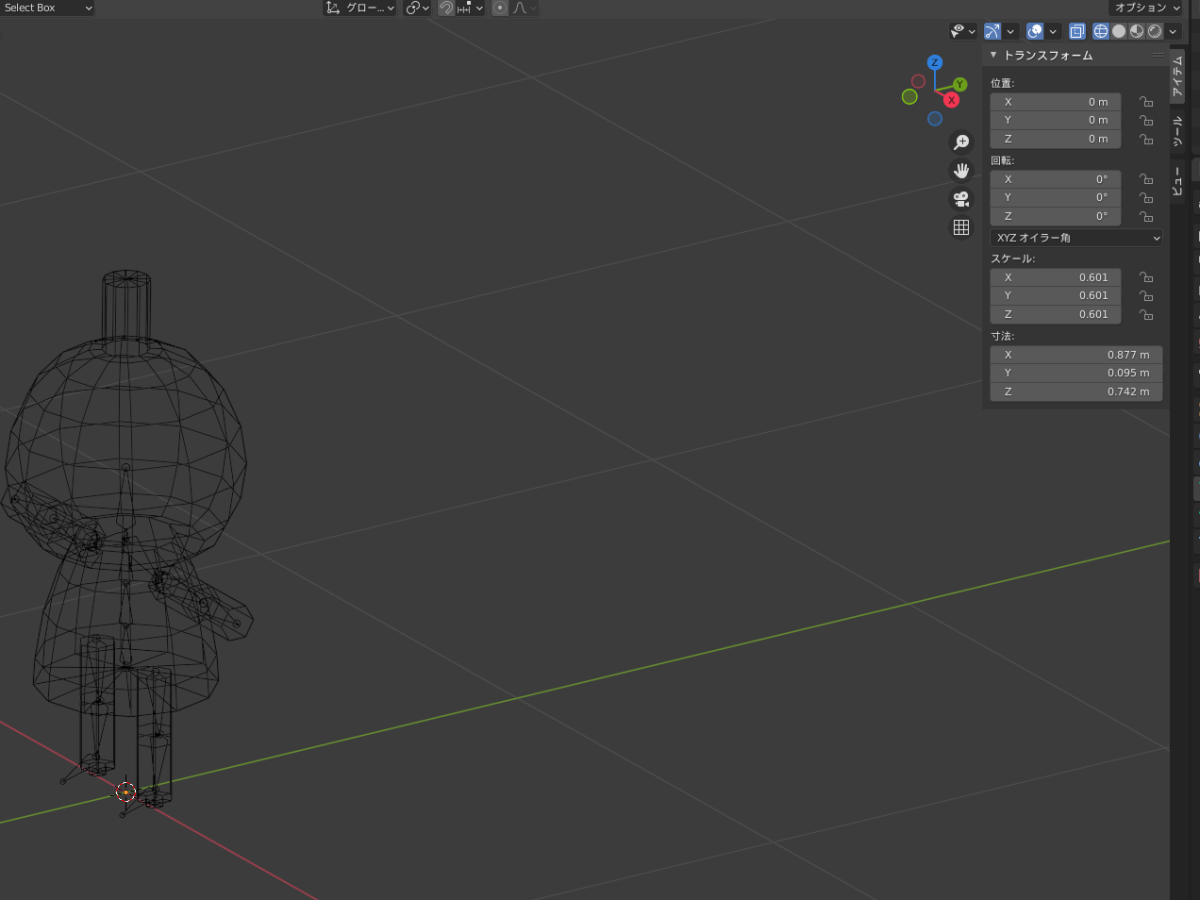The height and width of the screenshot is (900, 1200).
Task: Select the Zoom icon in the viewport sidebar
Action: pos(960,141)
